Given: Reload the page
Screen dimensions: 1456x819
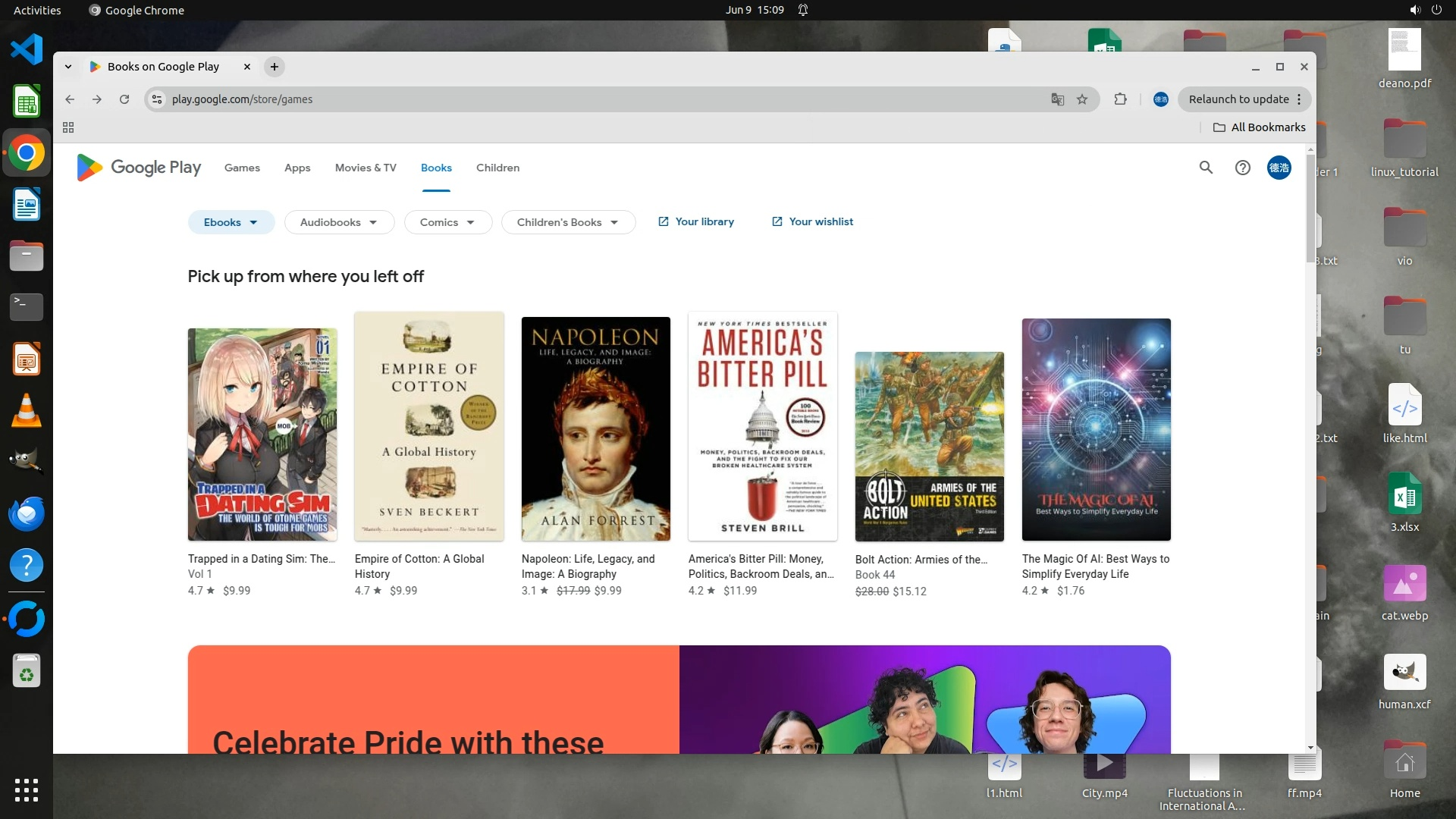Looking at the screenshot, I should click(124, 99).
